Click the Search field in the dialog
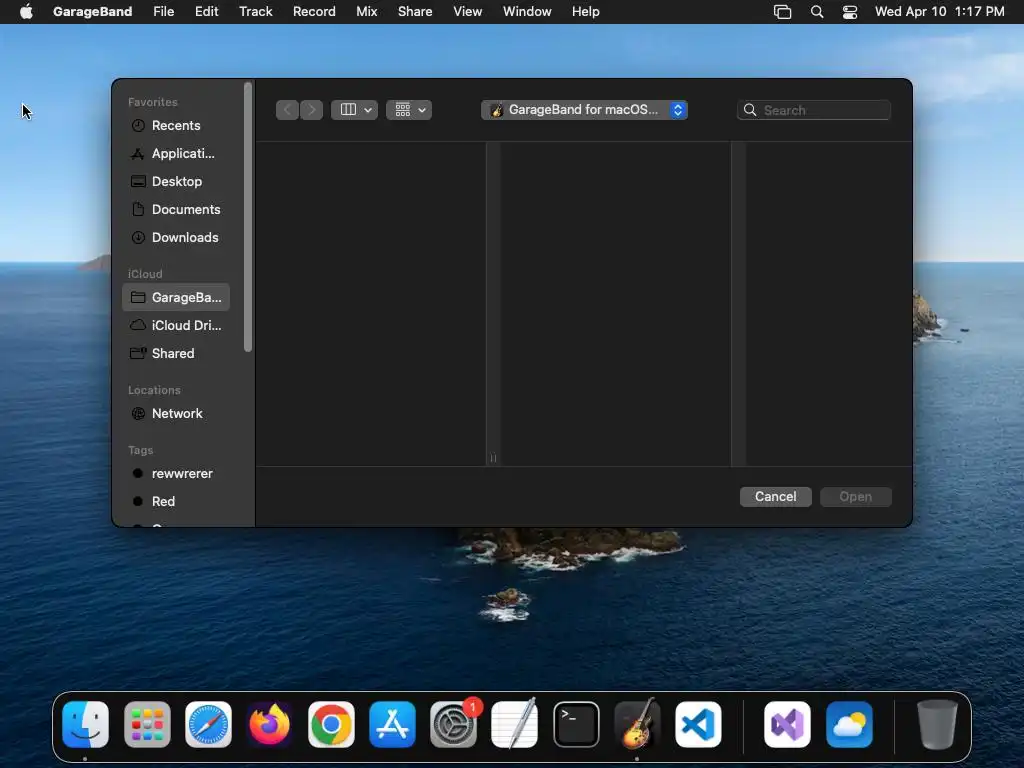The image size is (1024, 768). (x=814, y=110)
